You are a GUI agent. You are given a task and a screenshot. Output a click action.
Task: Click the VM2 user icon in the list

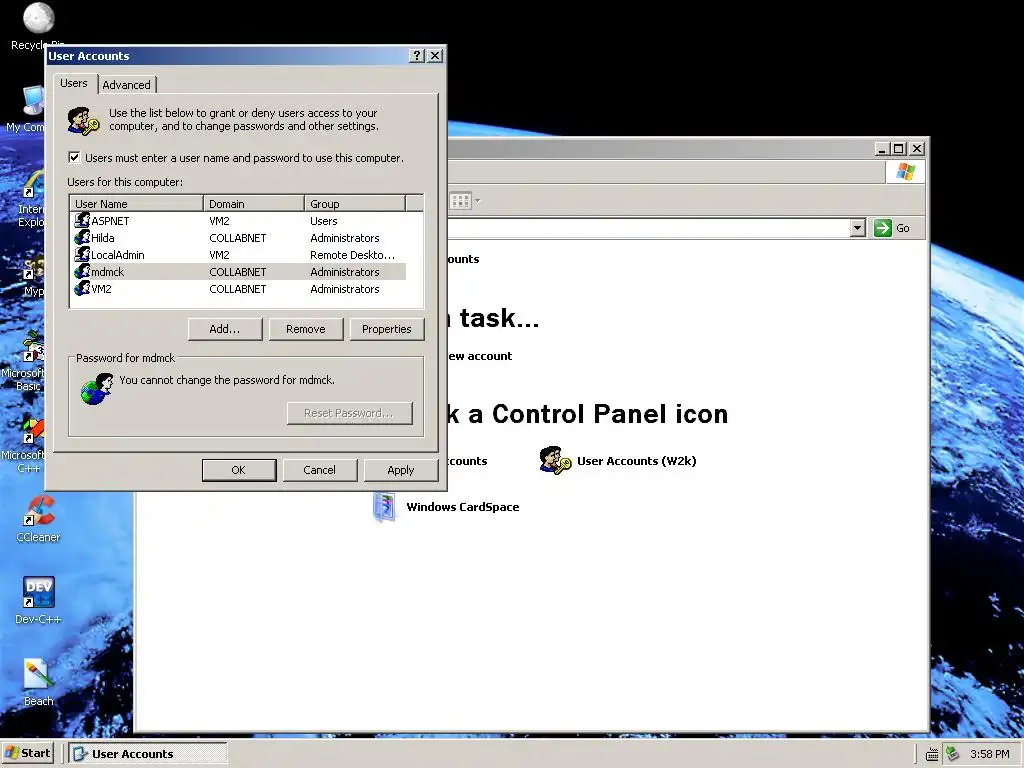(82, 289)
